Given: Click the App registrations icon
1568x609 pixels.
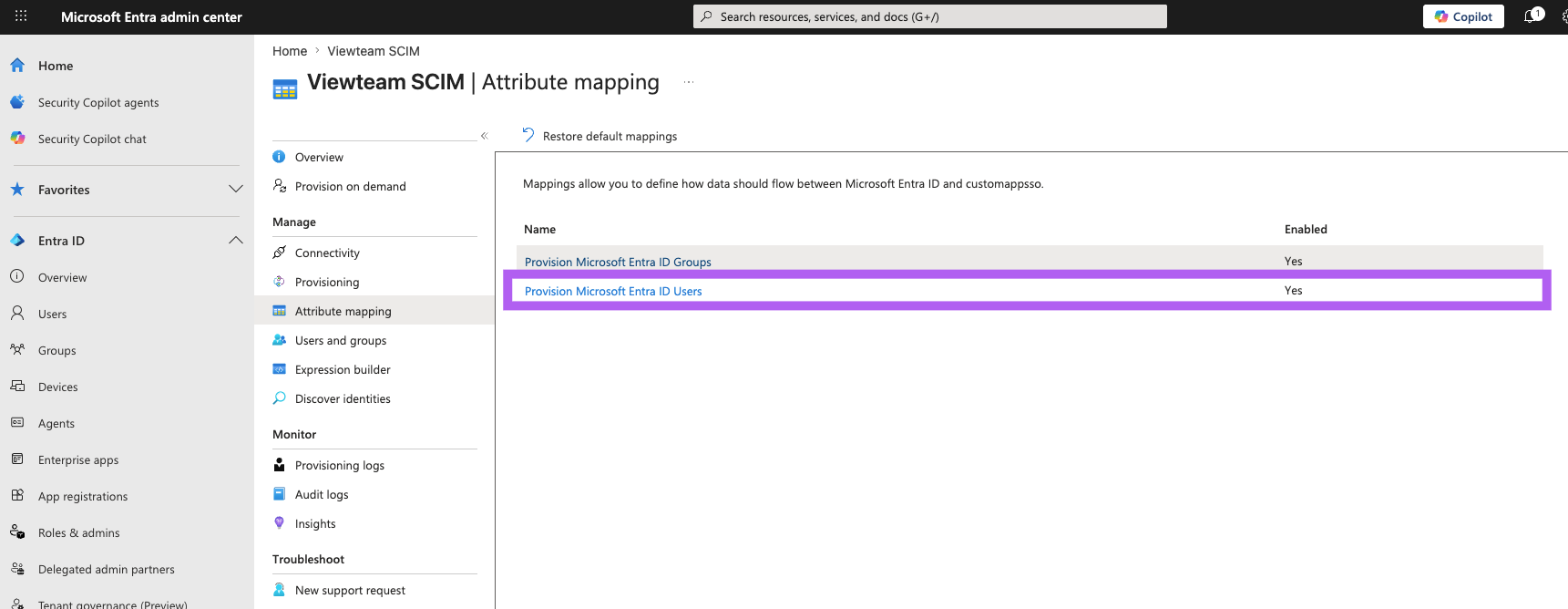Looking at the screenshot, I should coord(17,496).
